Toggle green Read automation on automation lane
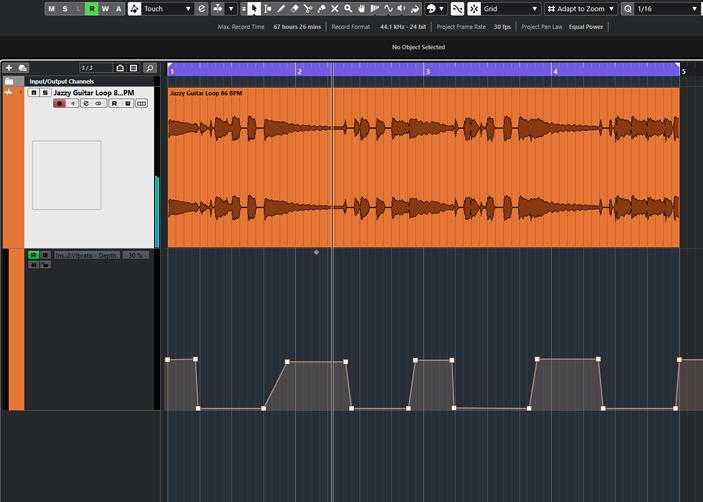This screenshot has height=502, width=703. [x=33, y=255]
